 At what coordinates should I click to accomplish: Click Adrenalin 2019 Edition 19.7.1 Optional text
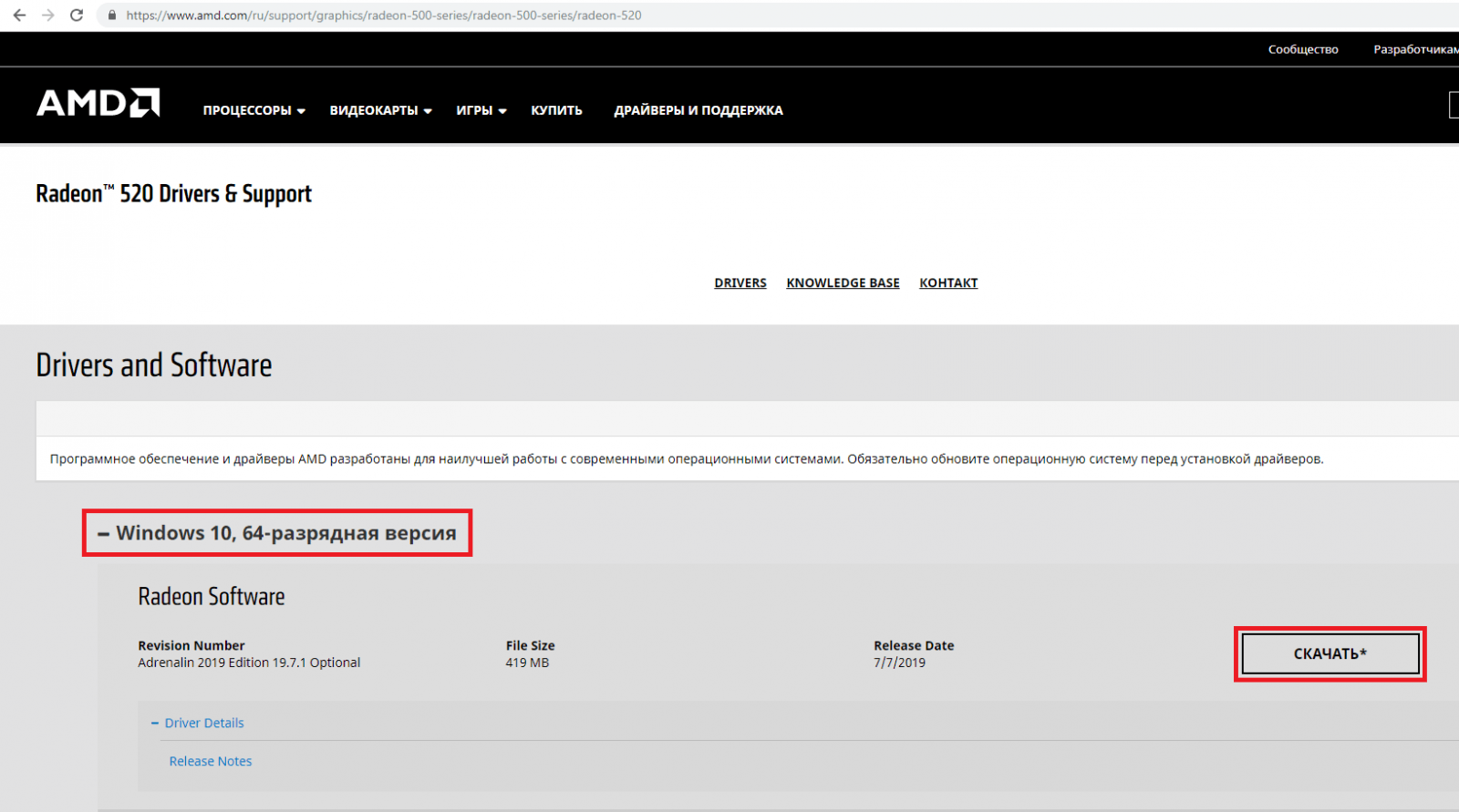(249, 663)
